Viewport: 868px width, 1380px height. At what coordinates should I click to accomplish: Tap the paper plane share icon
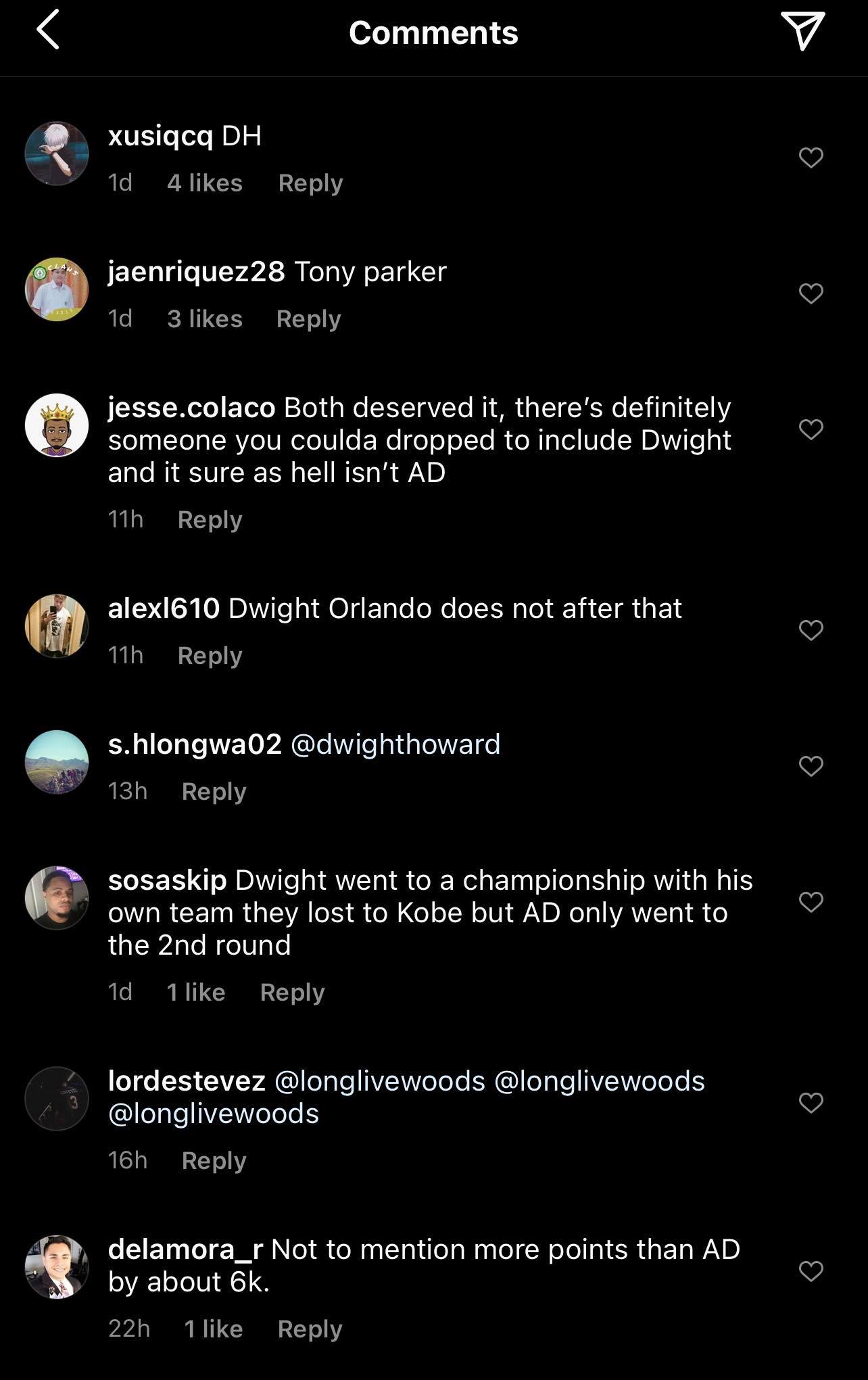(x=802, y=31)
